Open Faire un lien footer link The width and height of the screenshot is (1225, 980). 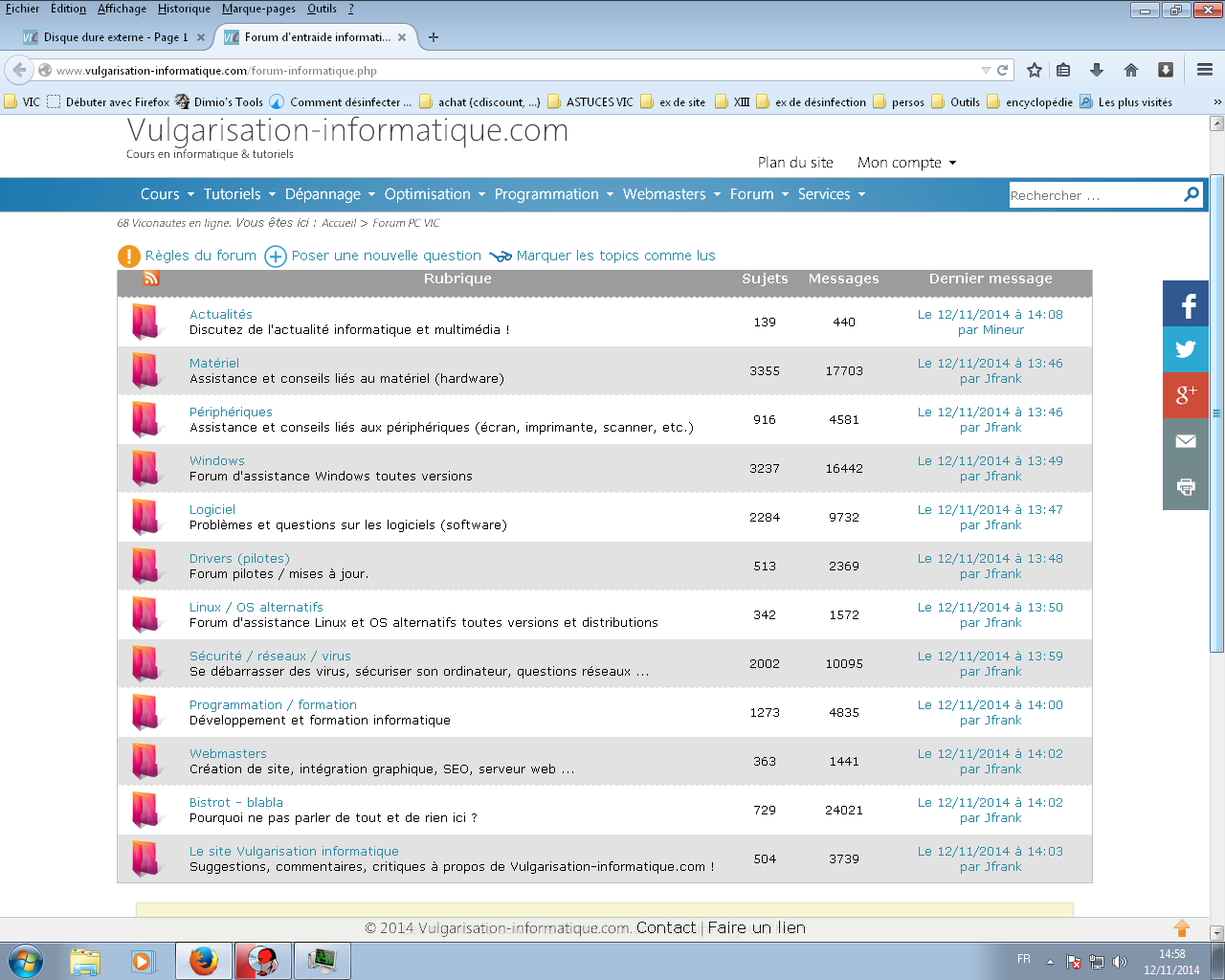756,927
